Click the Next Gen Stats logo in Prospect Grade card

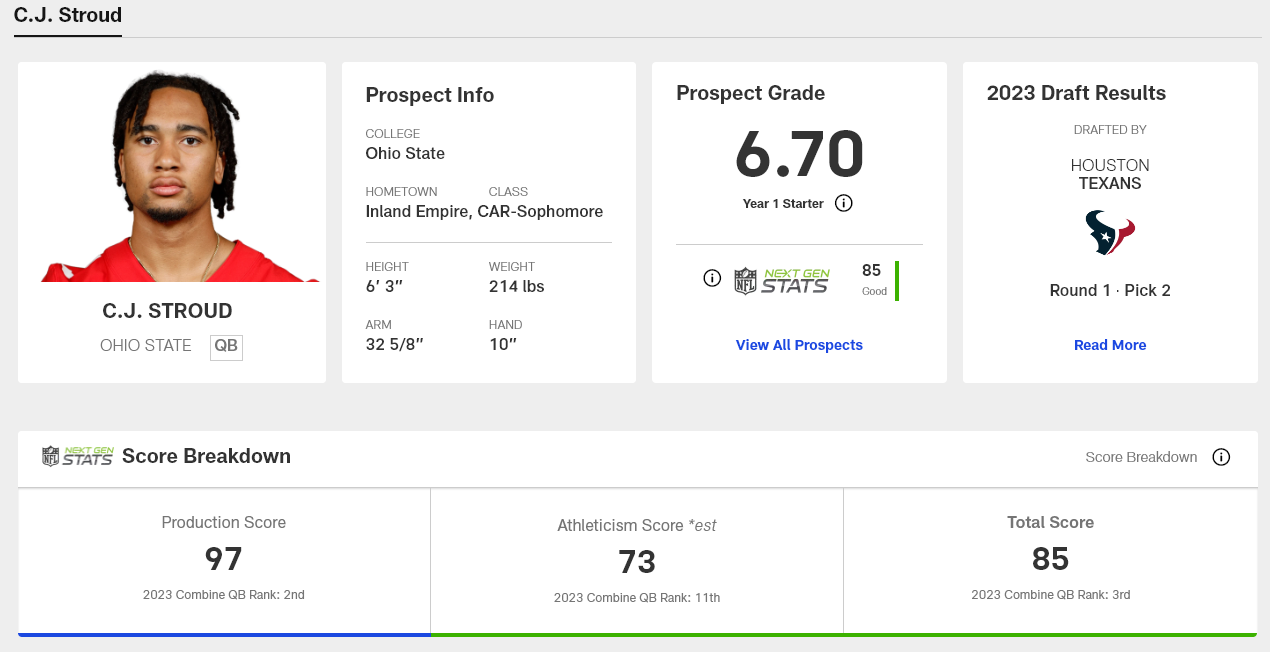[782, 280]
